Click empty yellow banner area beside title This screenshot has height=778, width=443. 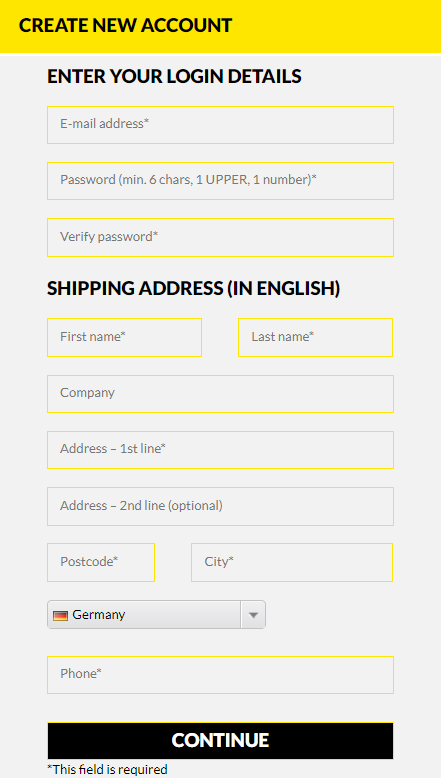(337, 26)
